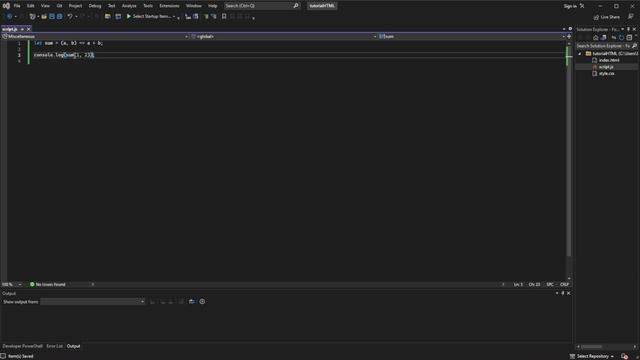
Task: Toggle word wrap in Output panel
Action: pos(191,302)
